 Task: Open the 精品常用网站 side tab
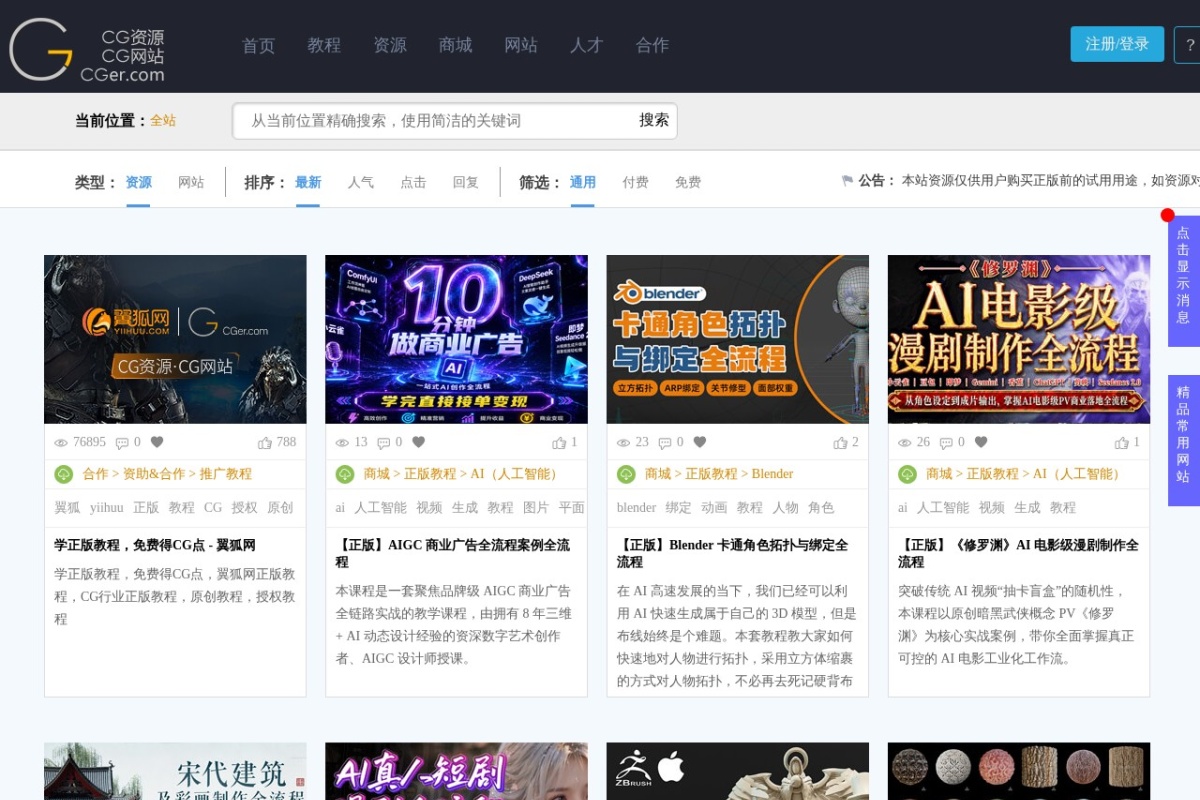pos(1184,440)
